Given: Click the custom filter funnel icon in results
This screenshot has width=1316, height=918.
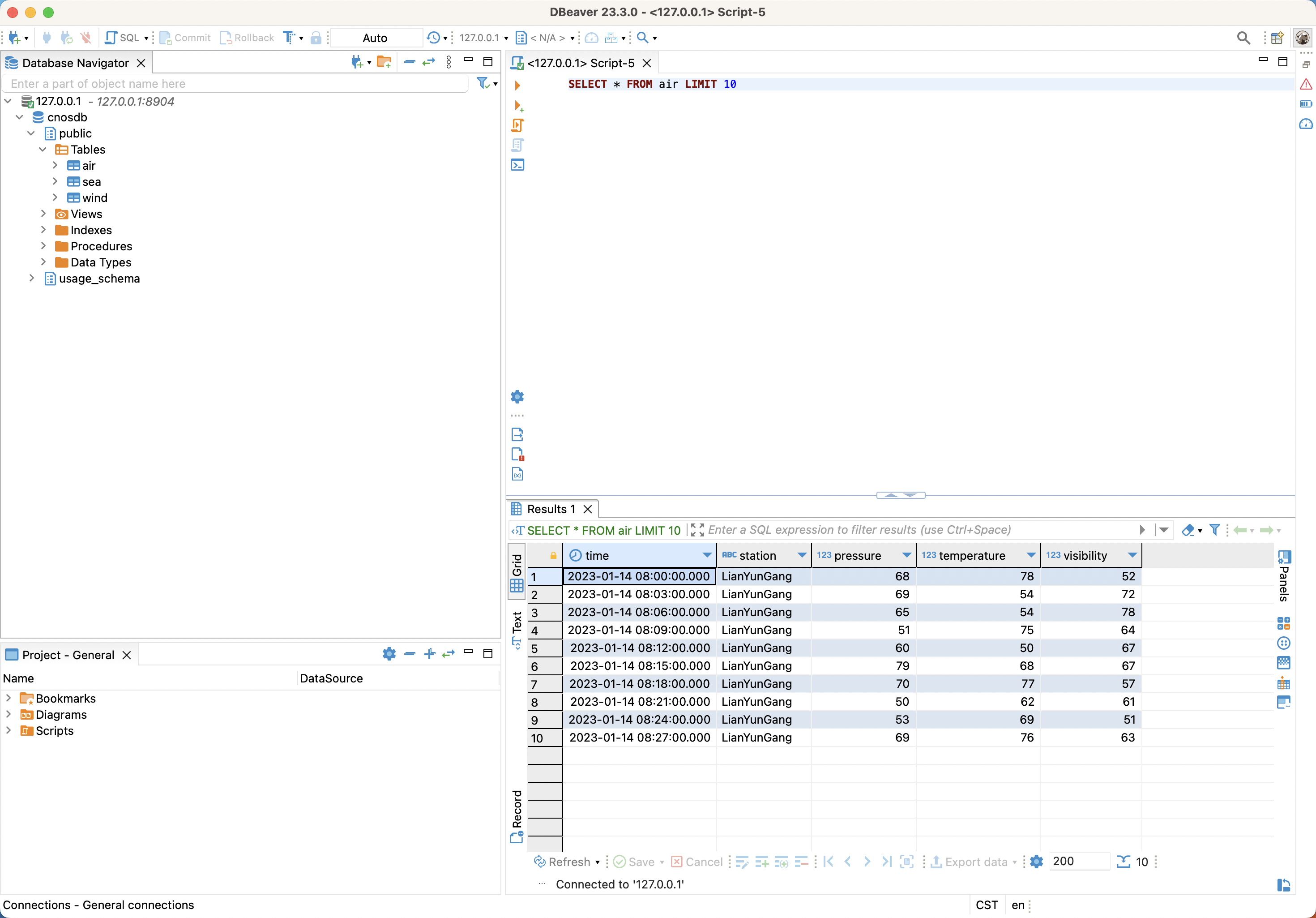Looking at the screenshot, I should pyautogui.click(x=1214, y=530).
